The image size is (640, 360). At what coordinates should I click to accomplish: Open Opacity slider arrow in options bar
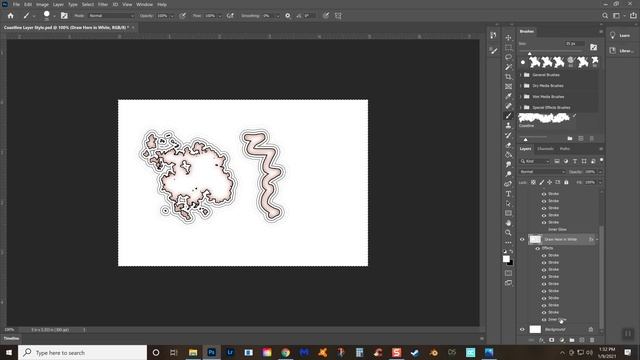click(x=172, y=16)
